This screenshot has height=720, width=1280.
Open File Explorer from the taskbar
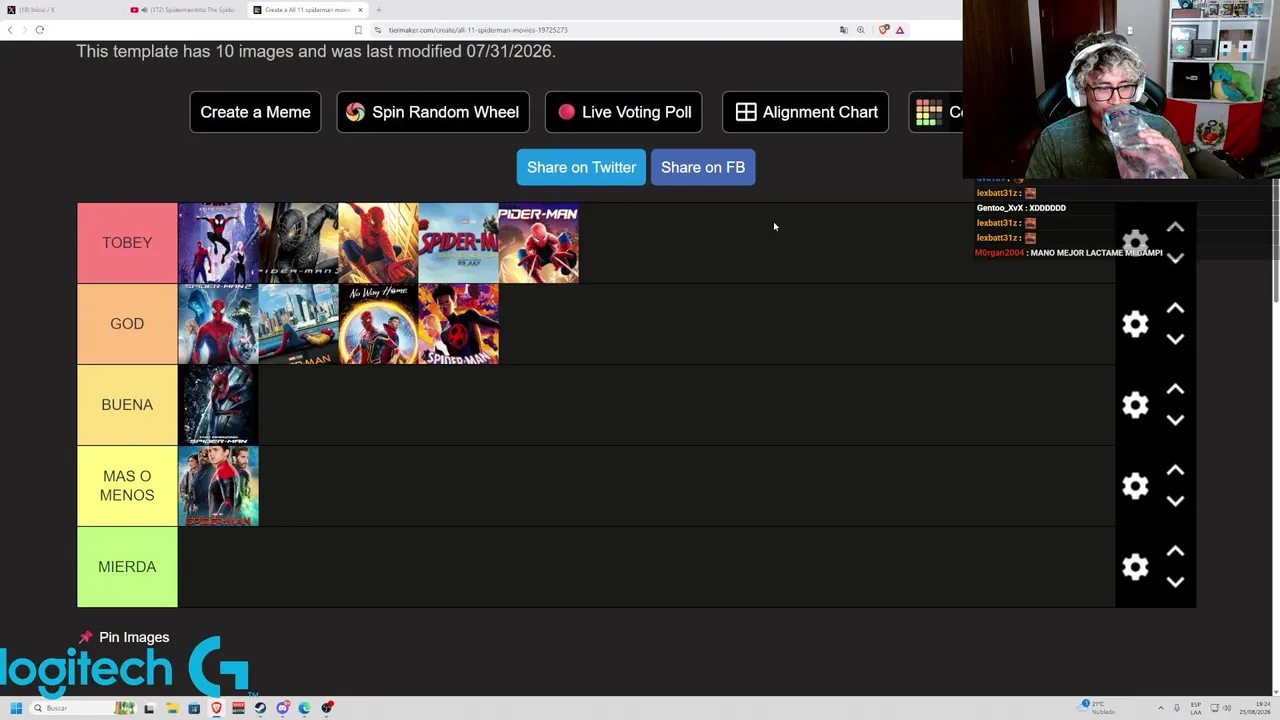point(172,708)
